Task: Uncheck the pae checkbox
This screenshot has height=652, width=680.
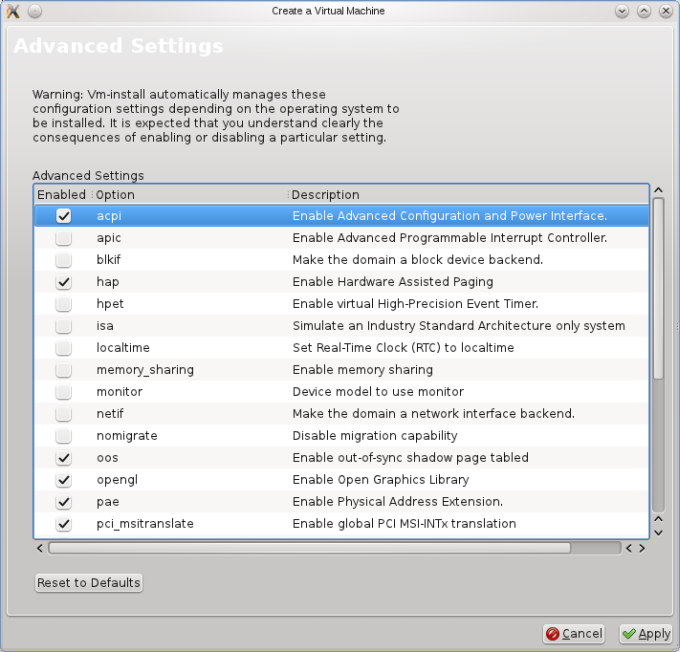Action: click(64, 502)
